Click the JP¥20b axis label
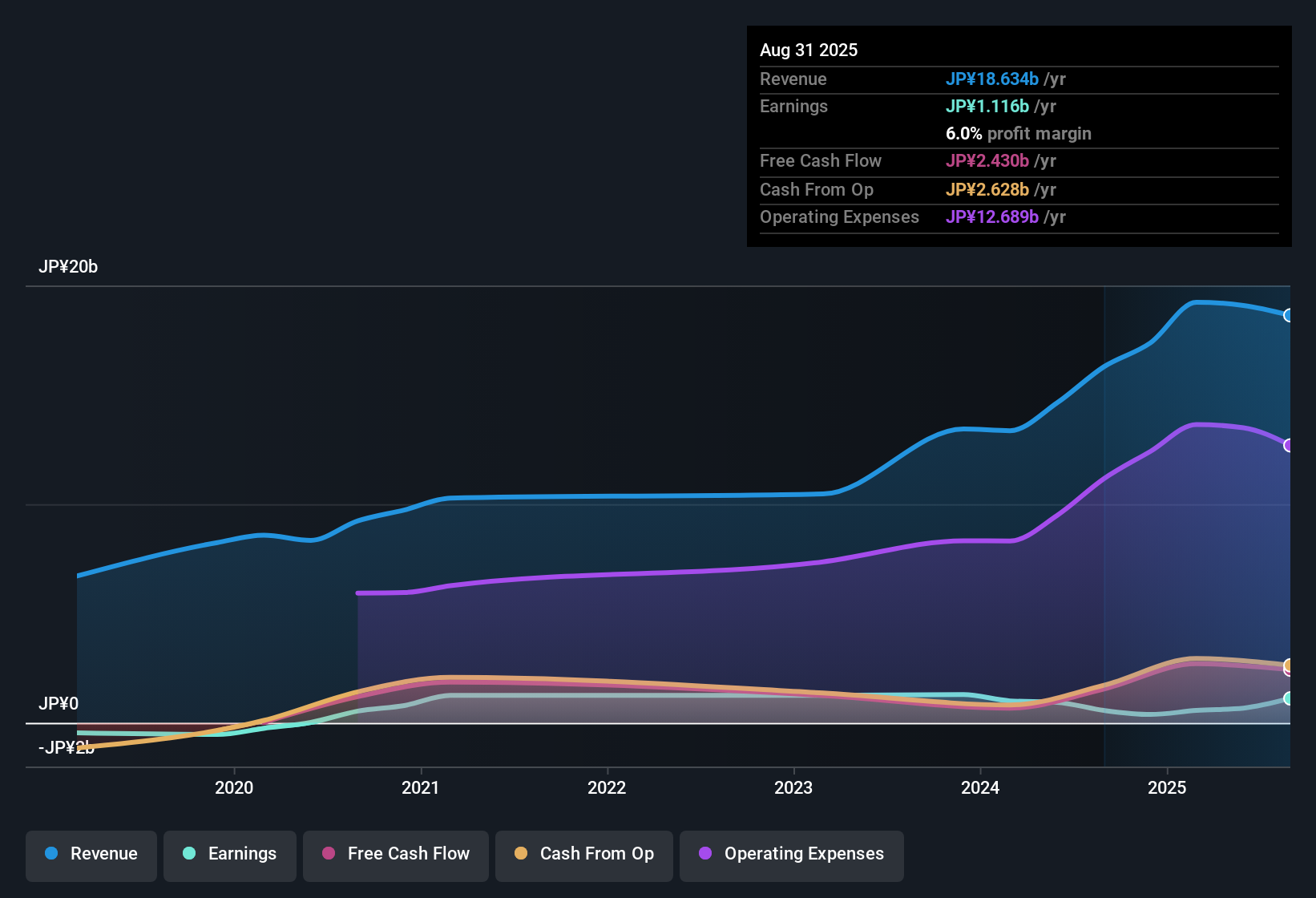 tap(69, 266)
